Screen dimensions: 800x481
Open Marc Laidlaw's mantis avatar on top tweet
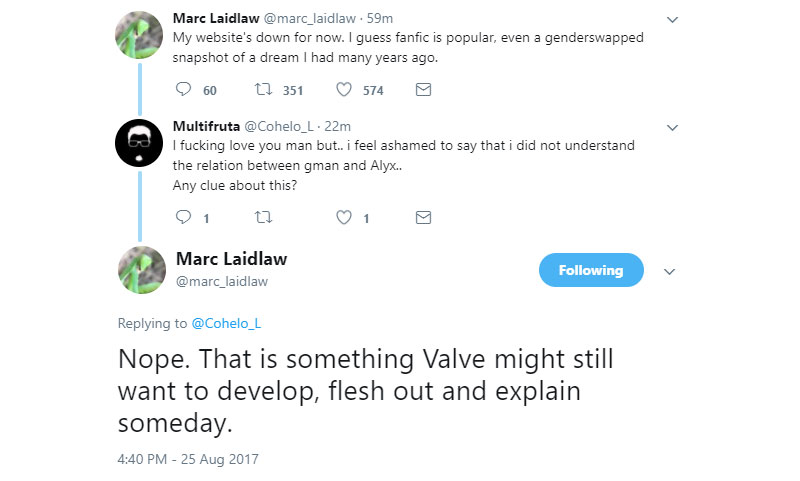pyautogui.click(x=139, y=35)
